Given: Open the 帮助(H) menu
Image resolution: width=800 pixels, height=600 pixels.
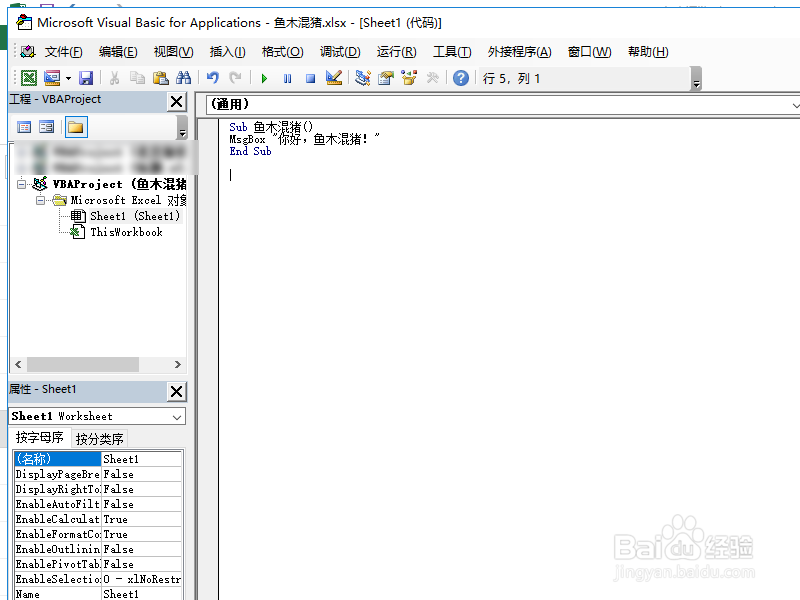Looking at the screenshot, I should point(648,52).
